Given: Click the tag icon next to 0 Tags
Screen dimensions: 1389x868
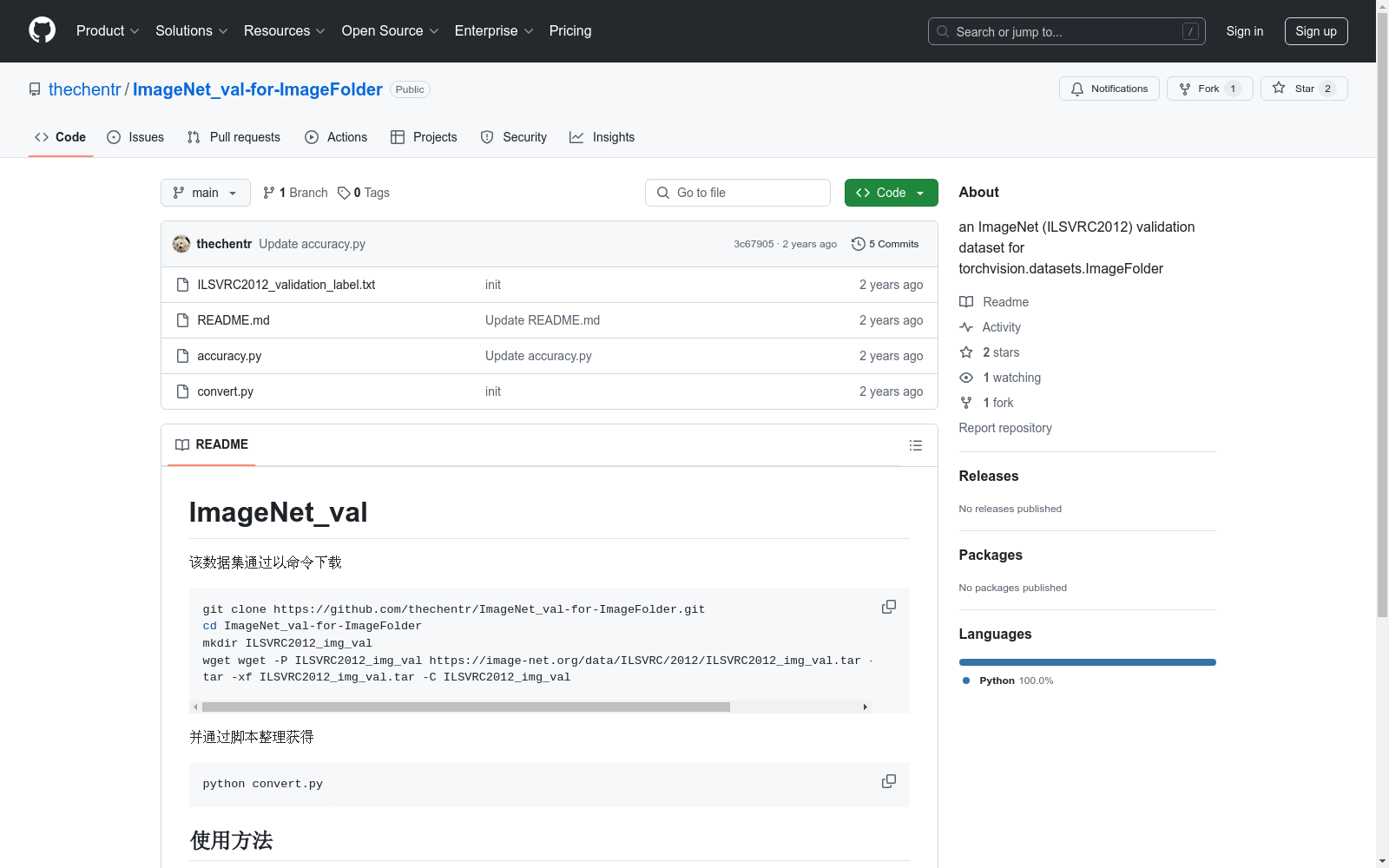Looking at the screenshot, I should [344, 193].
